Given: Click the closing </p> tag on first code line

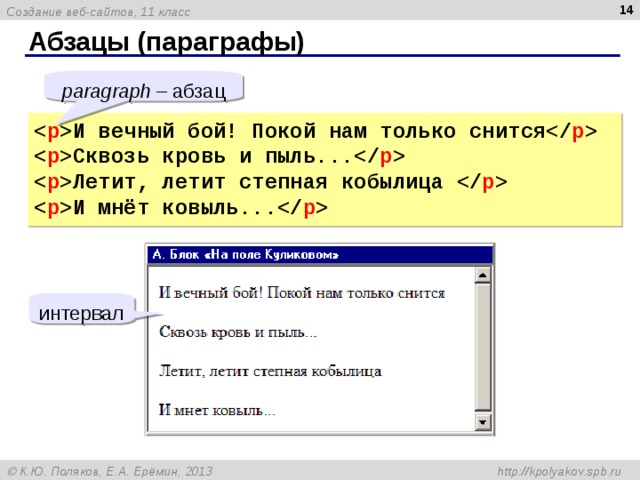Looking at the screenshot, I should point(571,131).
